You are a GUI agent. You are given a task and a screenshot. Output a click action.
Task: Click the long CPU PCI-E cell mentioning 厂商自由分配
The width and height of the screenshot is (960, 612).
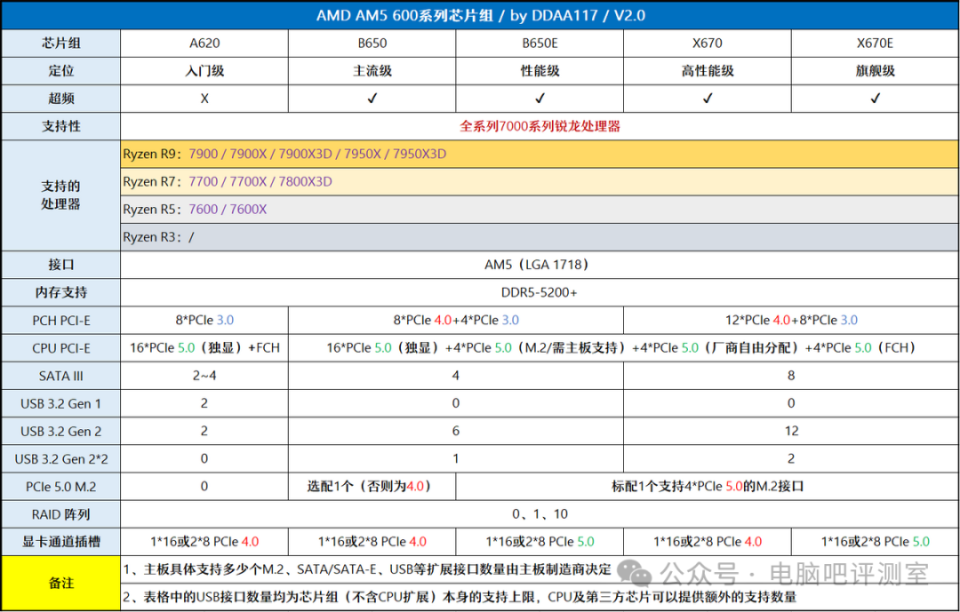point(623,348)
